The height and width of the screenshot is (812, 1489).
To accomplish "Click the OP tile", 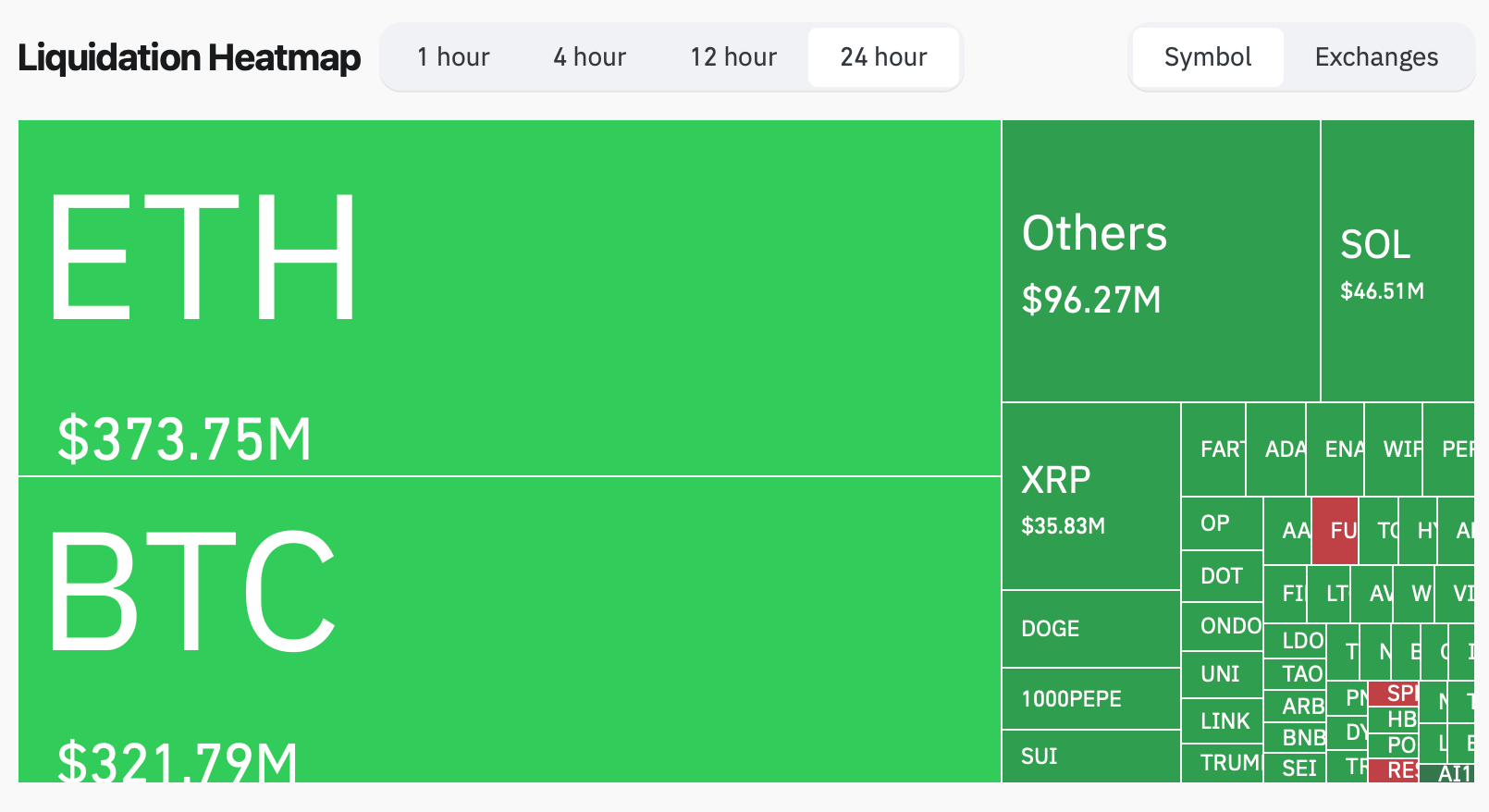I will coord(1222,523).
